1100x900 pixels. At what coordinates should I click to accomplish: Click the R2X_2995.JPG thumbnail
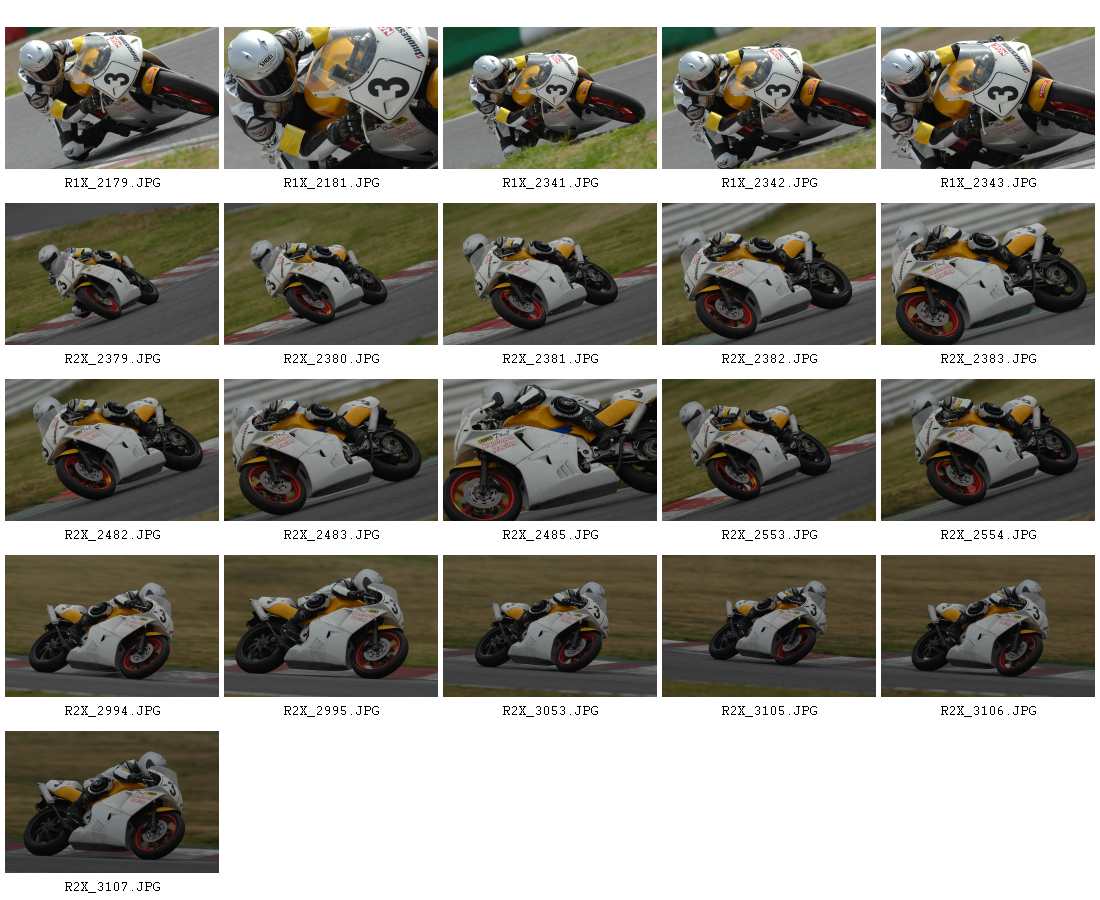pos(331,626)
